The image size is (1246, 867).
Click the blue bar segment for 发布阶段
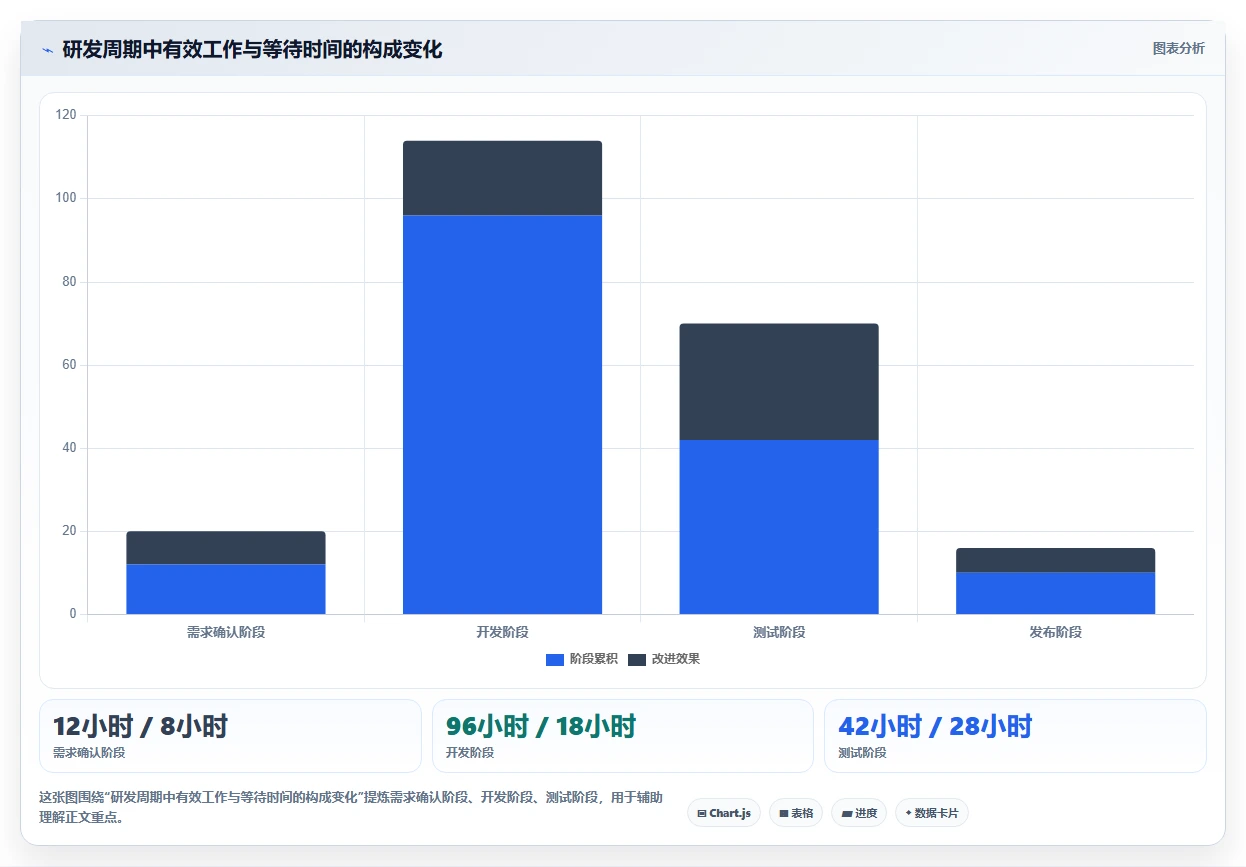click(1055, 593)
